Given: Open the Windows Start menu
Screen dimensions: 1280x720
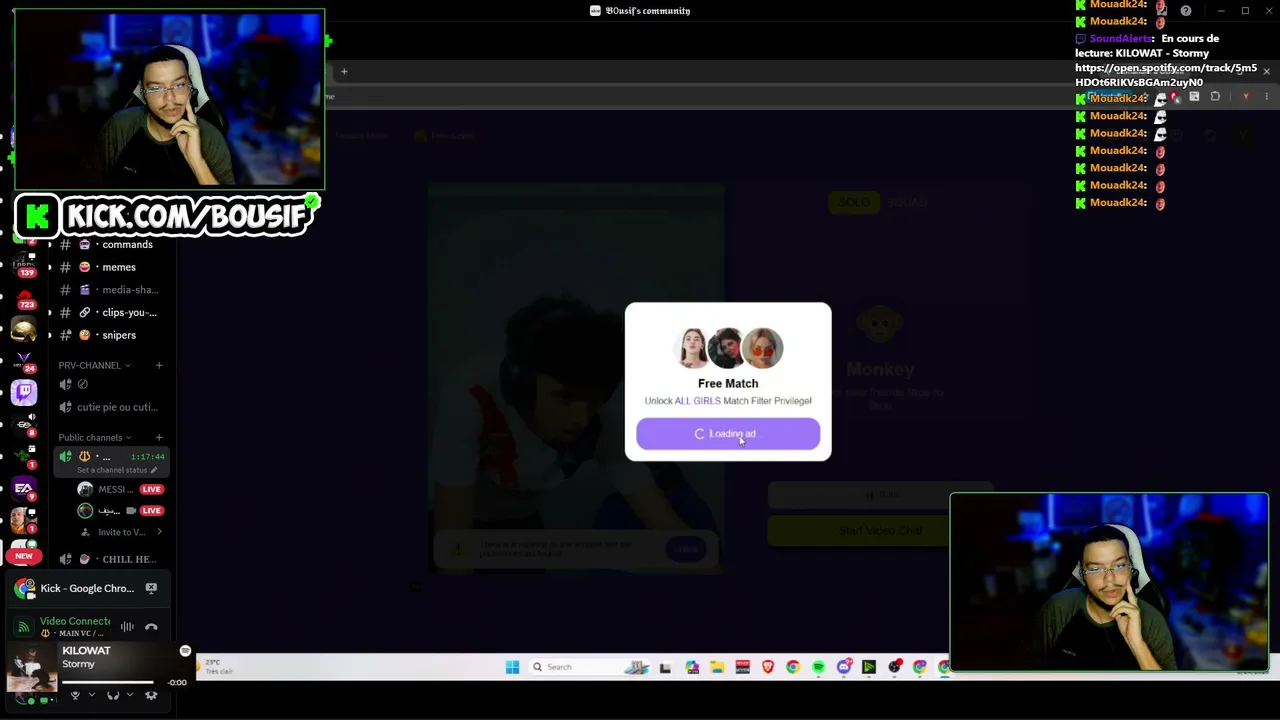Looking at the screenshot, I should [x=512, y=667].
